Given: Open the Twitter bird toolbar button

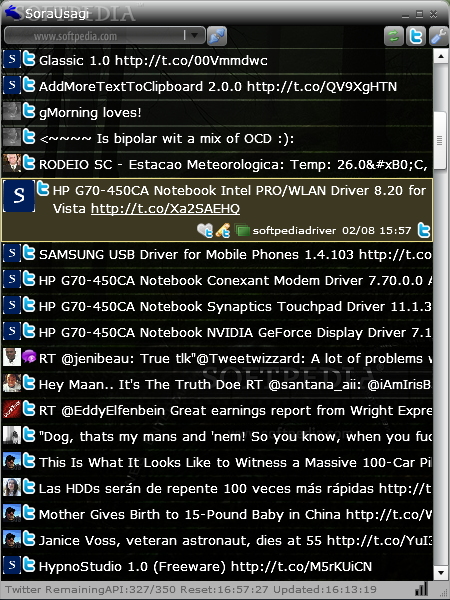Looking at the screenshot, I should [x=416, y=36].
